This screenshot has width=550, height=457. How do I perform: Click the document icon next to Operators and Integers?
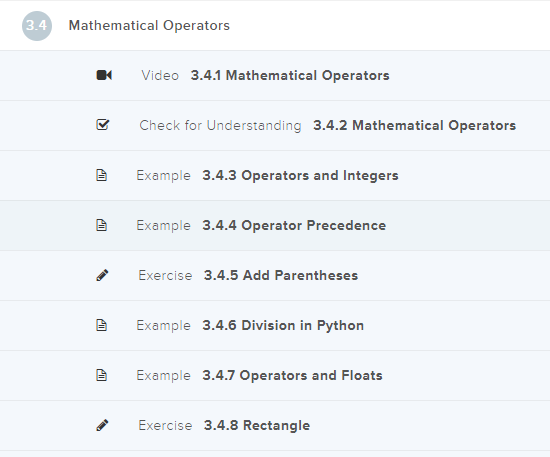[101, 175]
